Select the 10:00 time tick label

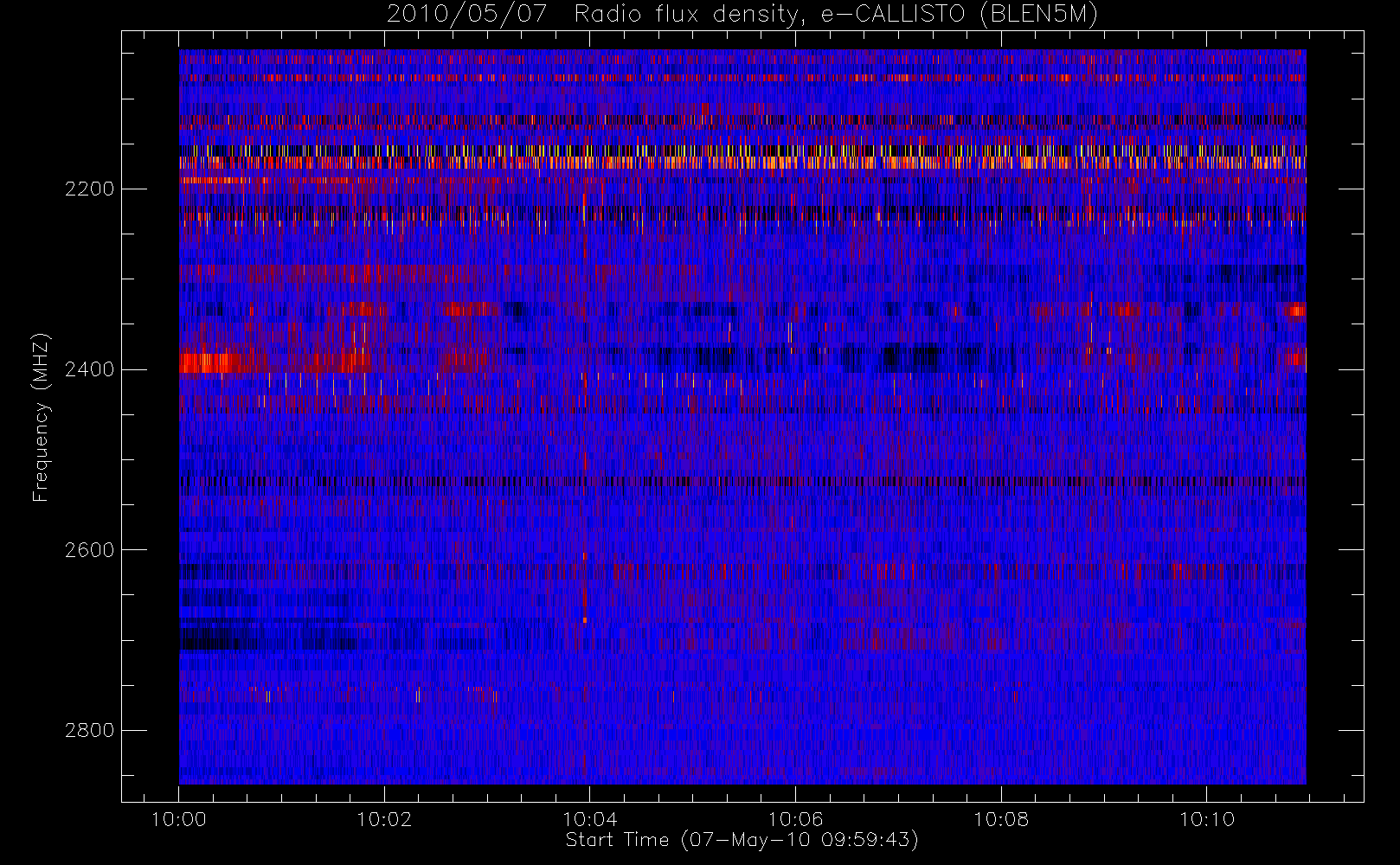(x=179, y=819)
